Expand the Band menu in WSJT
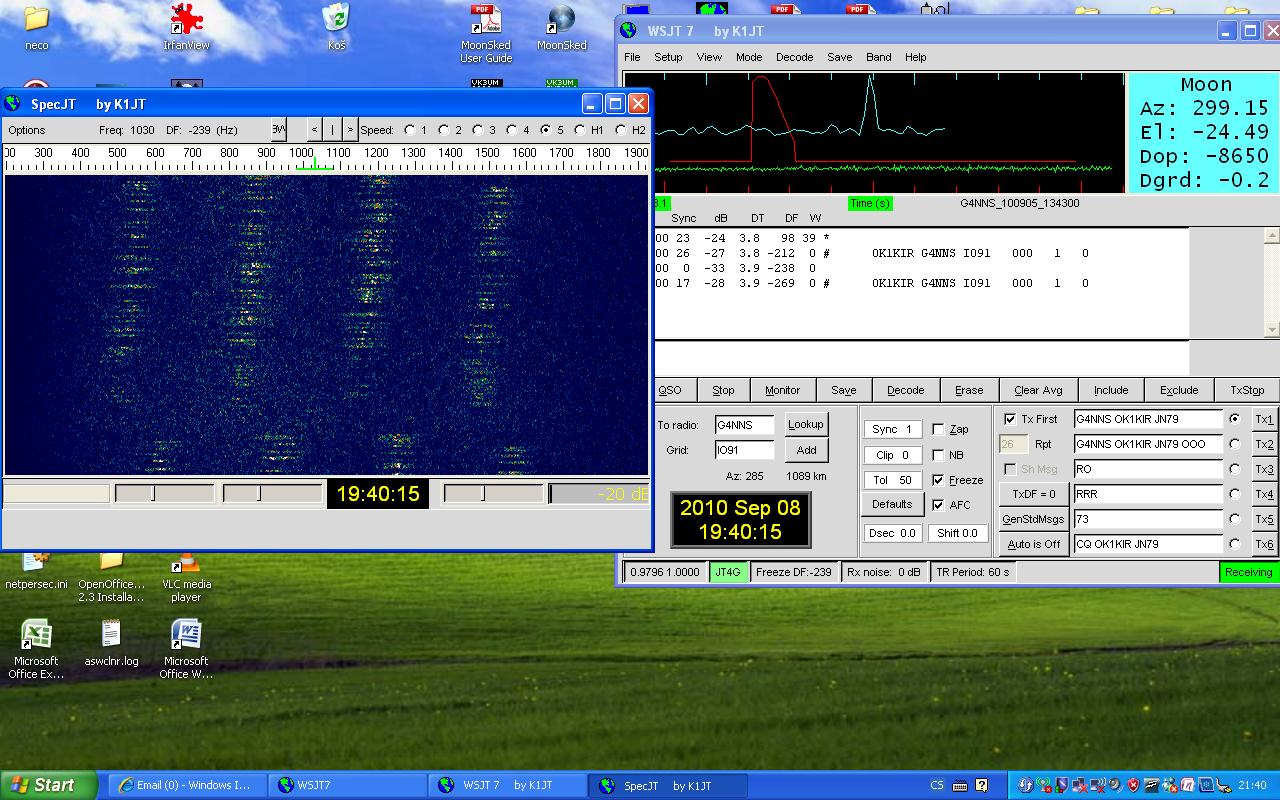 click(878, 57)
